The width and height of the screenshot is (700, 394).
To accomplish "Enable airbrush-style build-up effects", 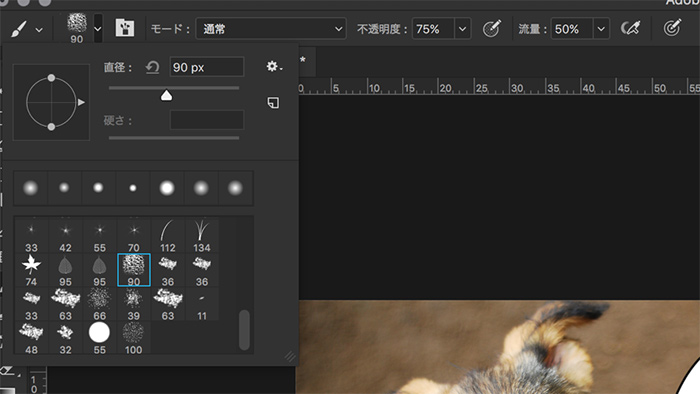I will point(630,29).
